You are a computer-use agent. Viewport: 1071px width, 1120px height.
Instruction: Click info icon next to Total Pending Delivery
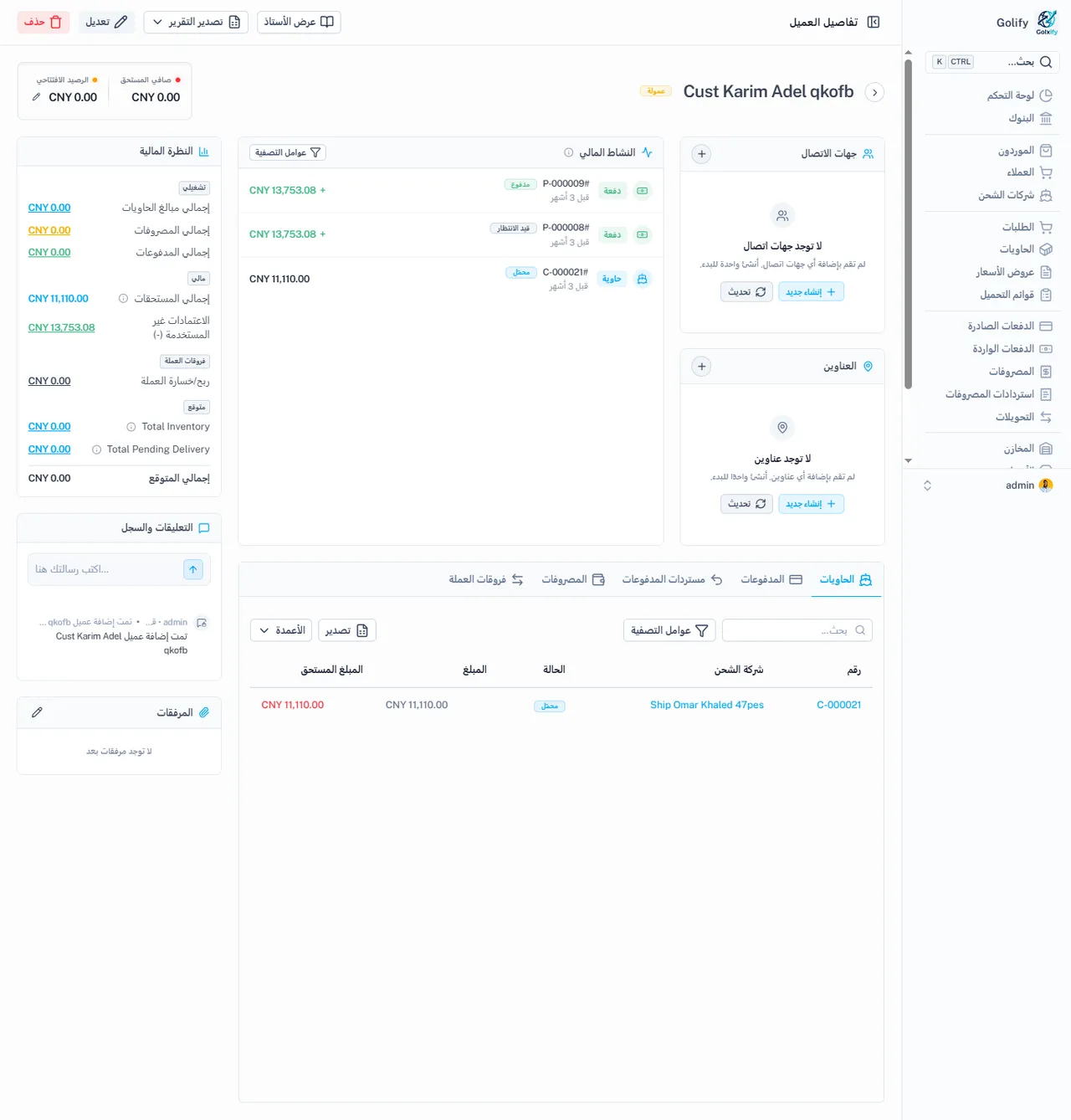click(x=96, y=450)
